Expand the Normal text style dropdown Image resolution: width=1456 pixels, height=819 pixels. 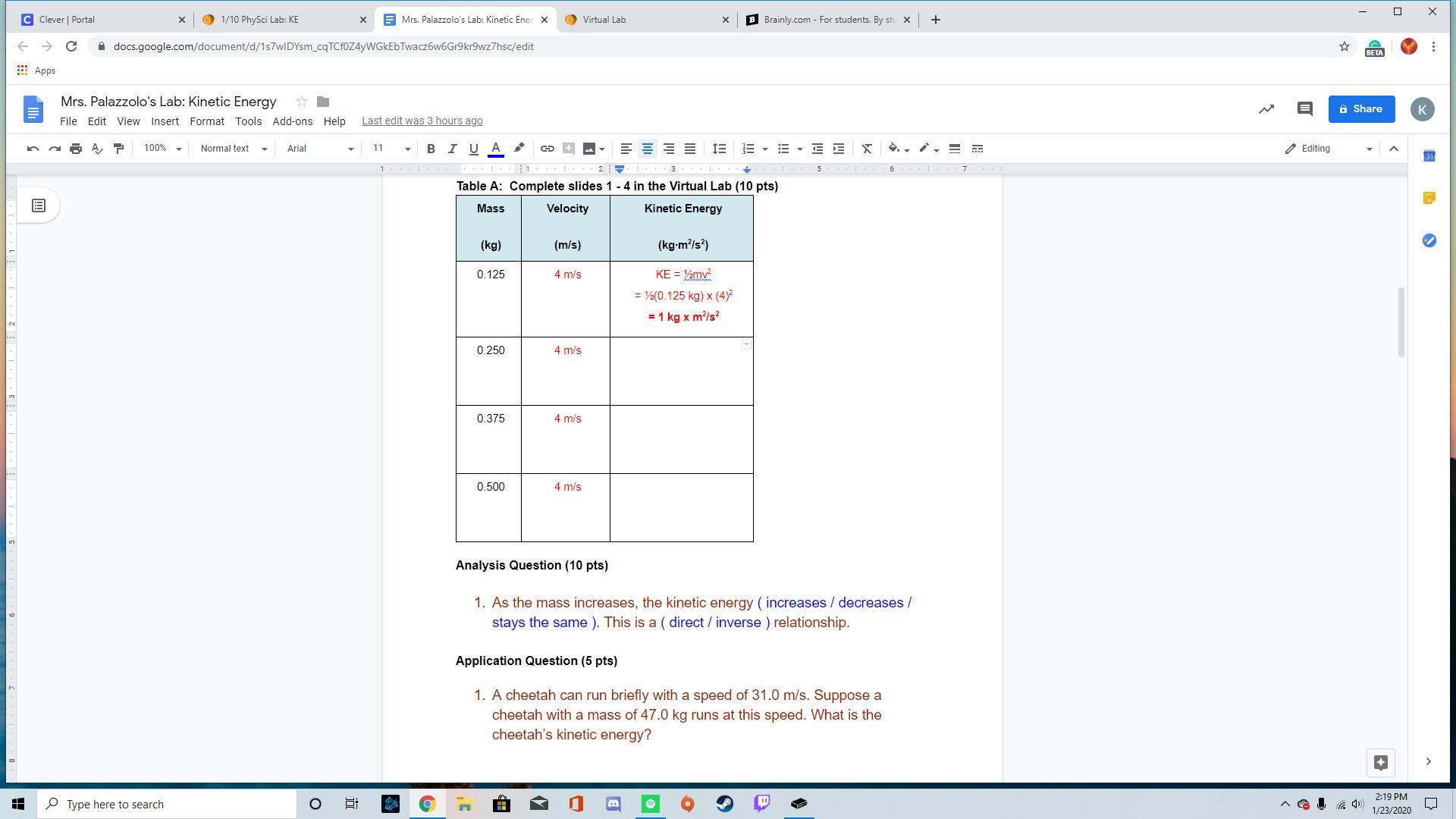[x=233, y=149]
